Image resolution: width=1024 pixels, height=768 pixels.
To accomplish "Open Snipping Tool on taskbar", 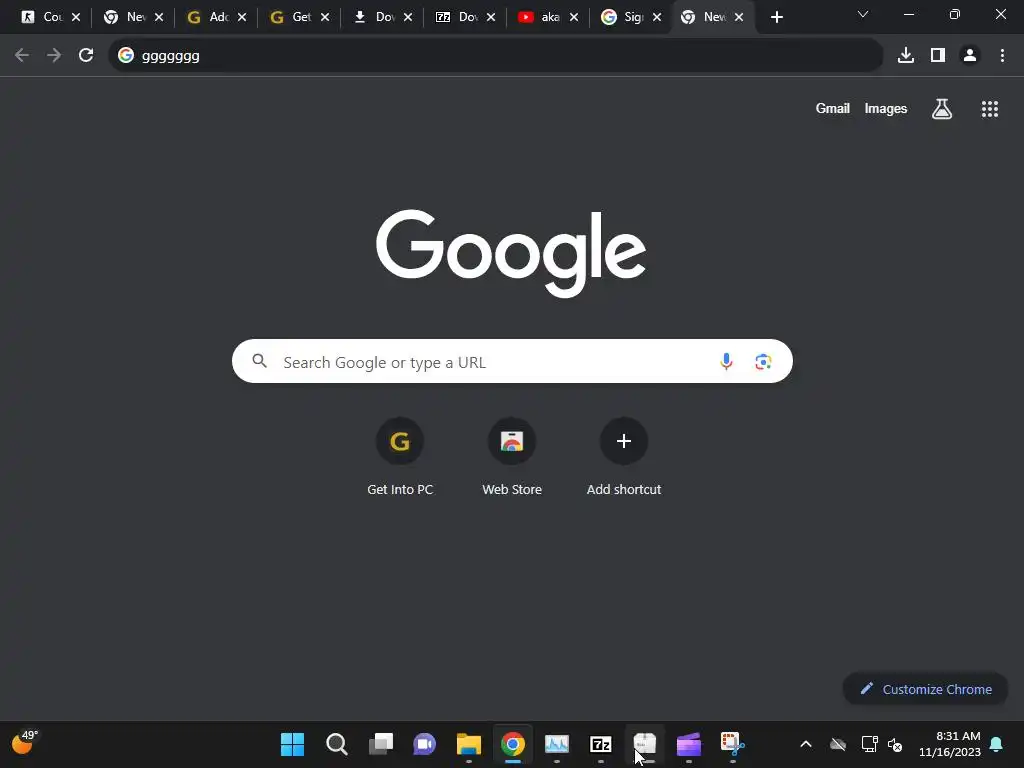I will pos(733,744).
